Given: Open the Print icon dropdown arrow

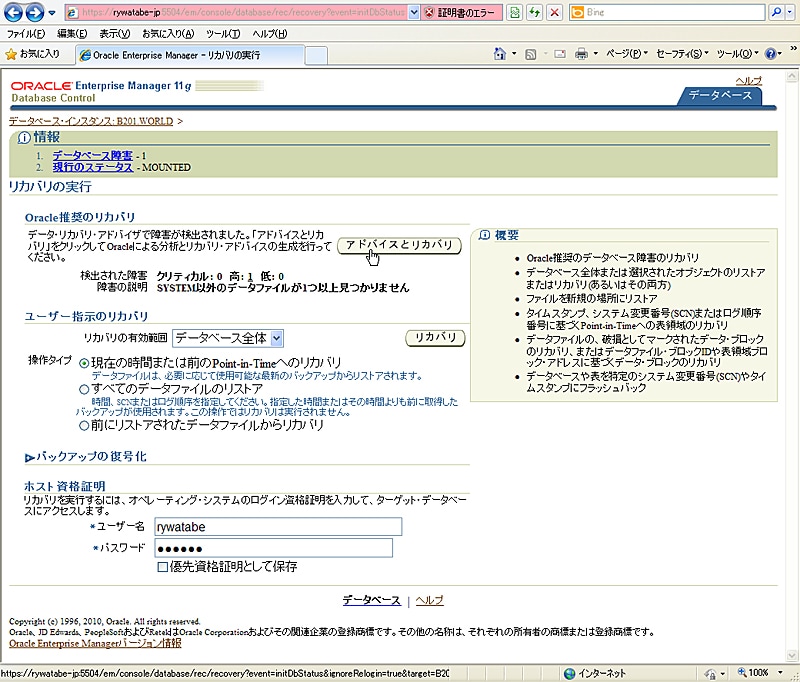Looking at the screenshot, I should [595, 54].
